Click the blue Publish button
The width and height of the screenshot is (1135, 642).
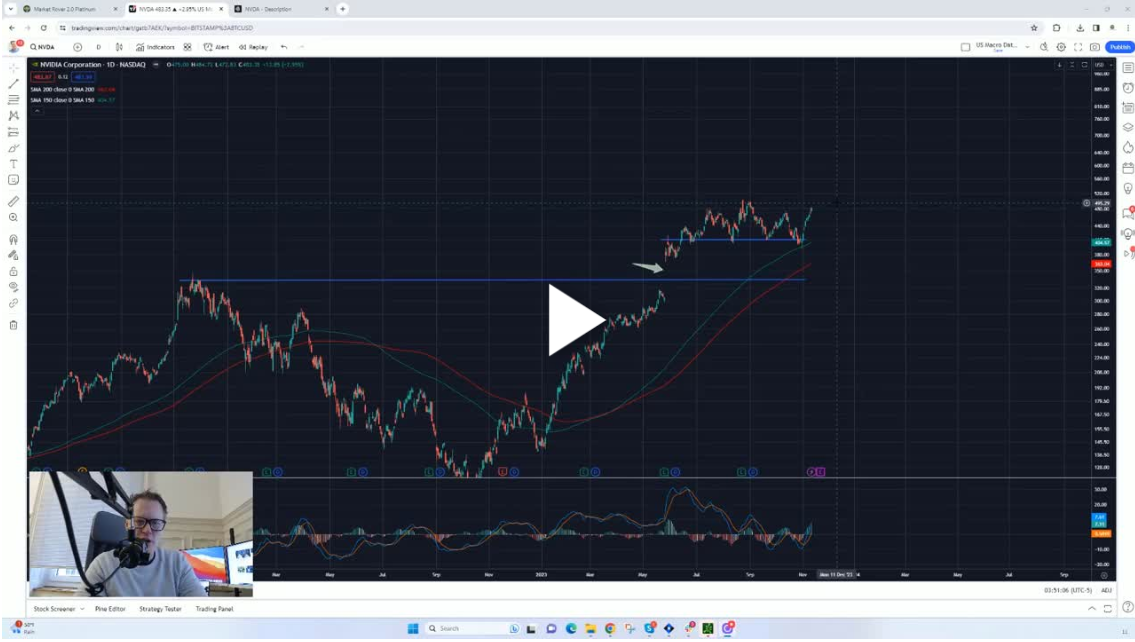pyautogui.click(x=1119, y=47)
